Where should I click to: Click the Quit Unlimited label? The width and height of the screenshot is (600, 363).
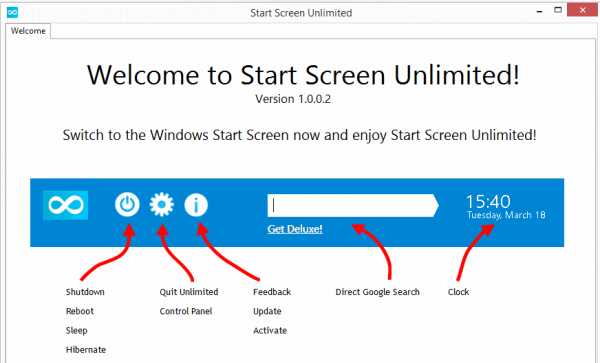[x=189, y=292]
